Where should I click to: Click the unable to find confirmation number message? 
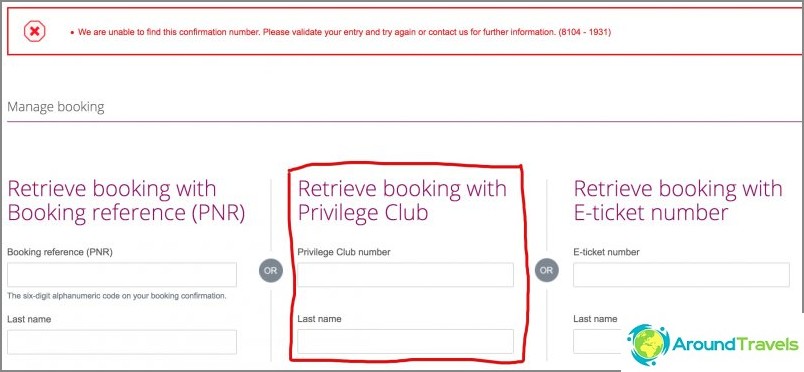[345, 32]
